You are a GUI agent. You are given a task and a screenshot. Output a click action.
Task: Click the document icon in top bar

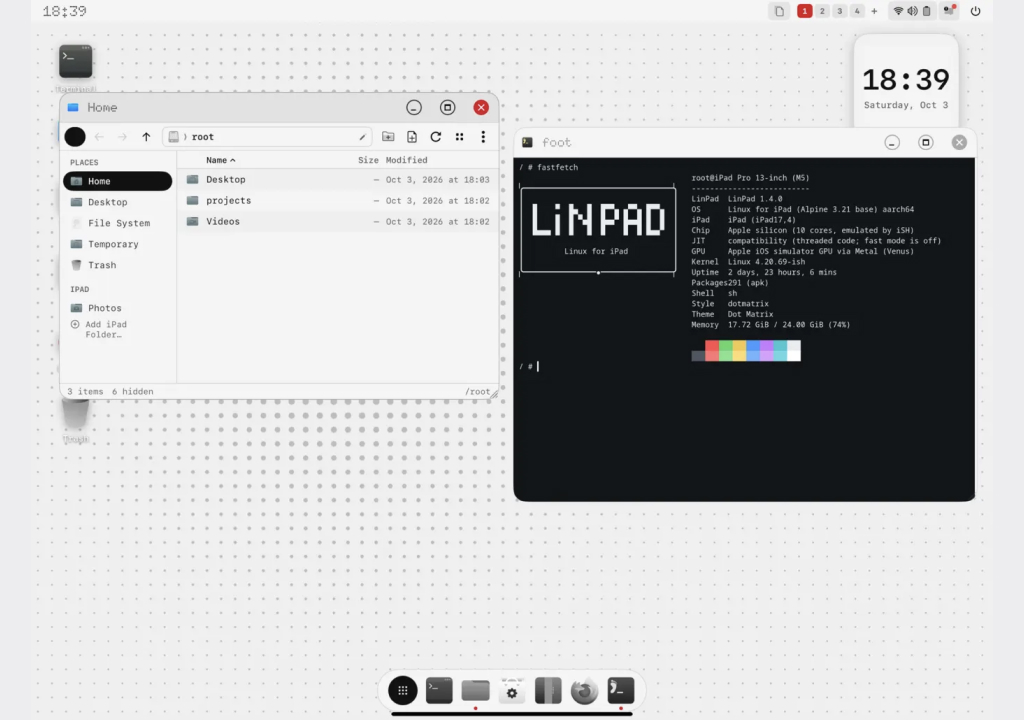(779, 11)
